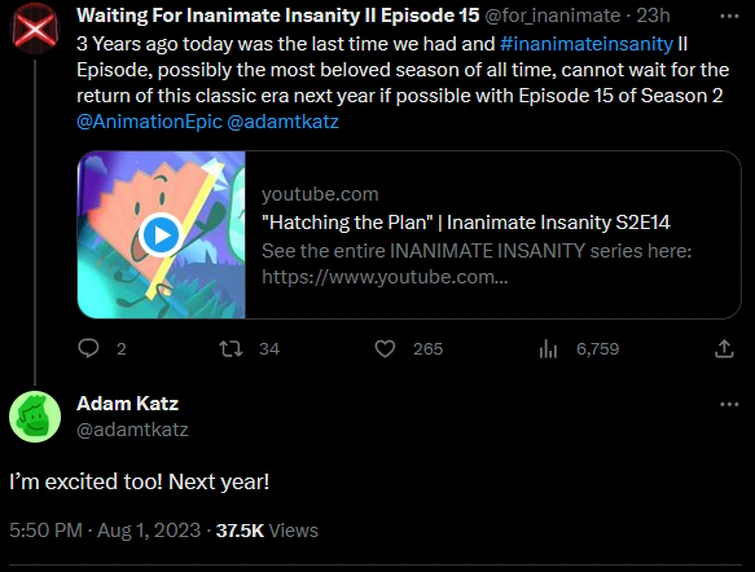
Task: Click the reply speech bubble icon
Action: coord(89,349)
